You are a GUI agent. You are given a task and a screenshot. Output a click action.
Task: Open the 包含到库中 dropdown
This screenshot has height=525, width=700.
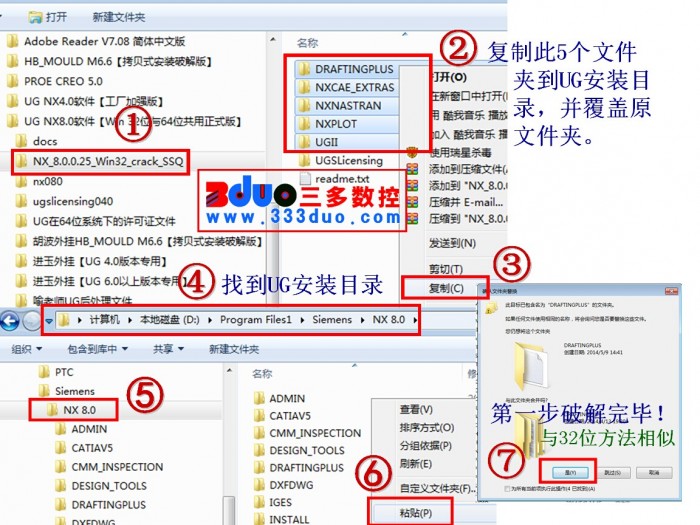97,349
